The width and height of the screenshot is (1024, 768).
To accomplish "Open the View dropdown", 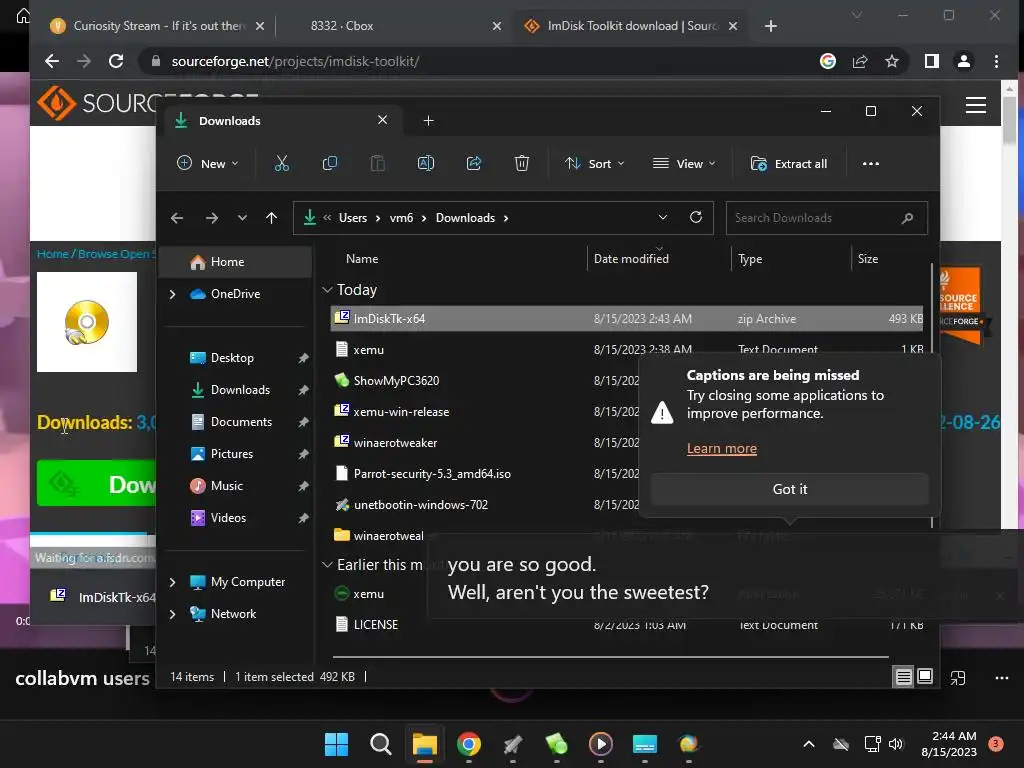I will tap(684, 163).
